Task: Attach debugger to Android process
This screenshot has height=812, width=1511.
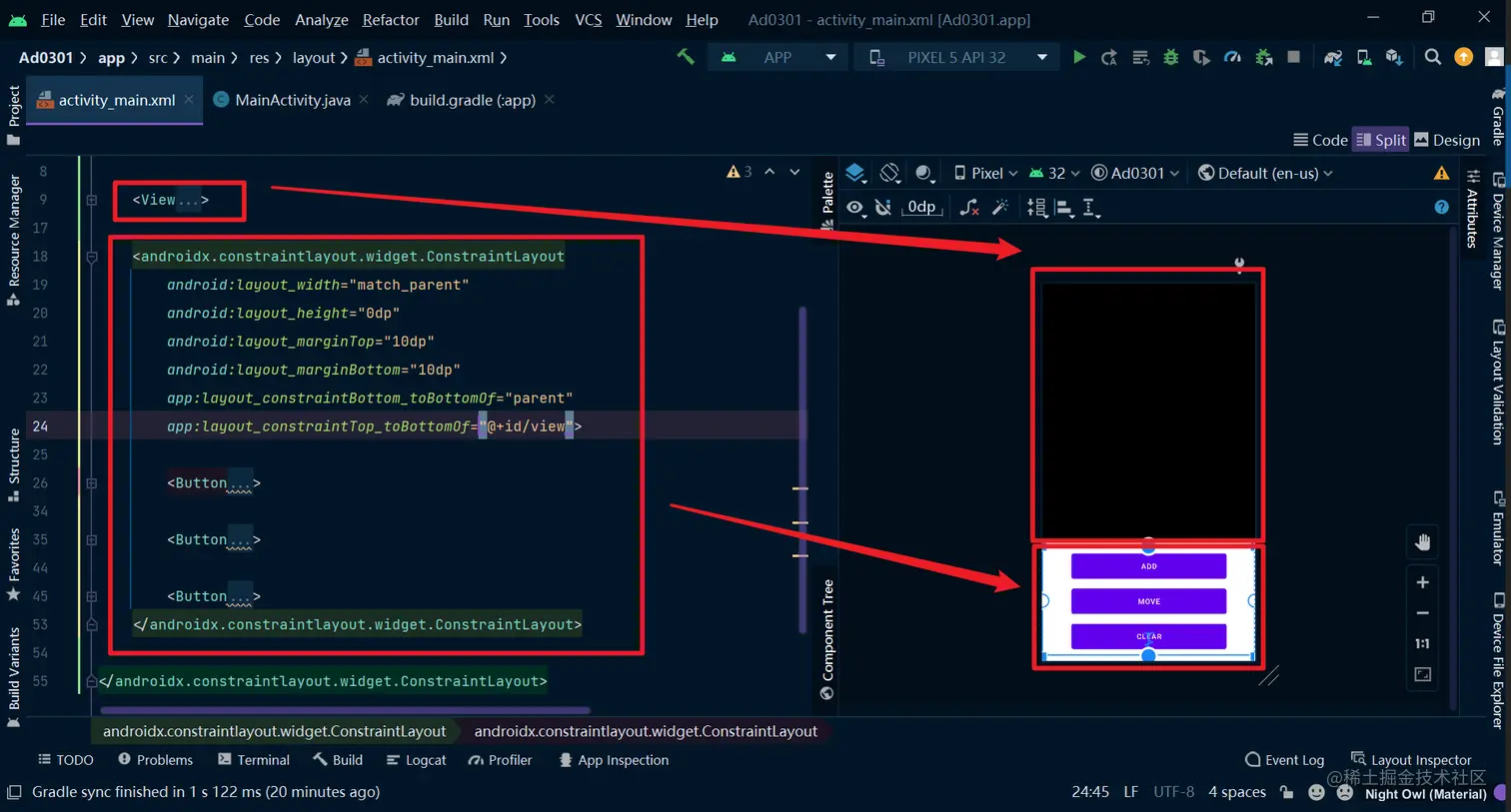Action: point(1264,58)
